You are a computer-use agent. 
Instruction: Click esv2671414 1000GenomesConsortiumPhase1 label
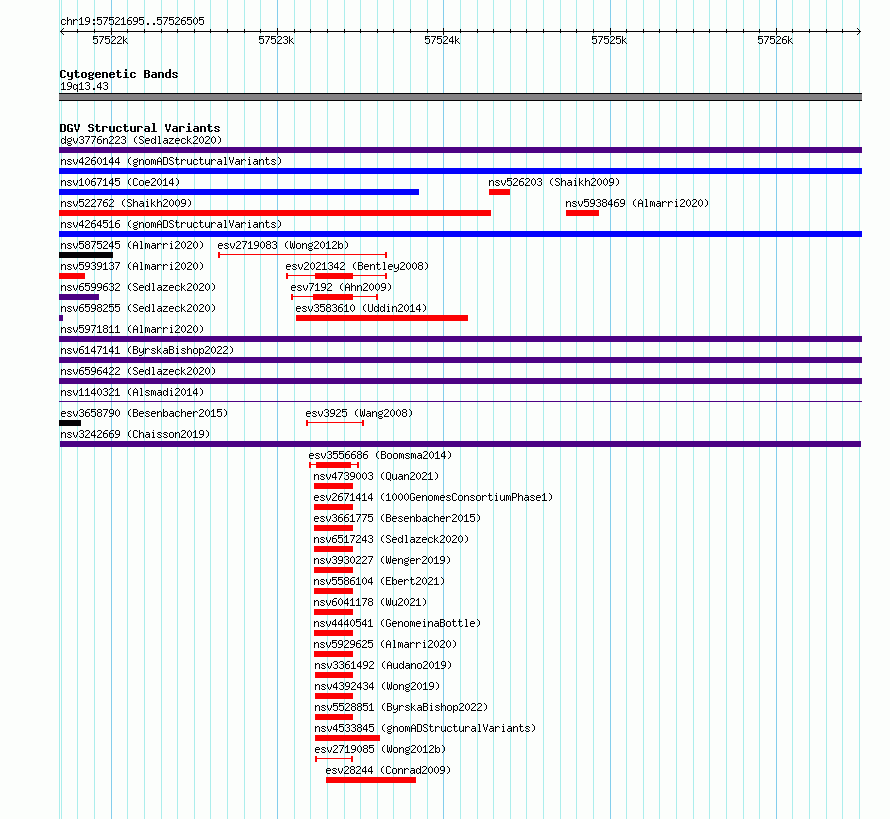pyautogui.click(x=433, y=497)
